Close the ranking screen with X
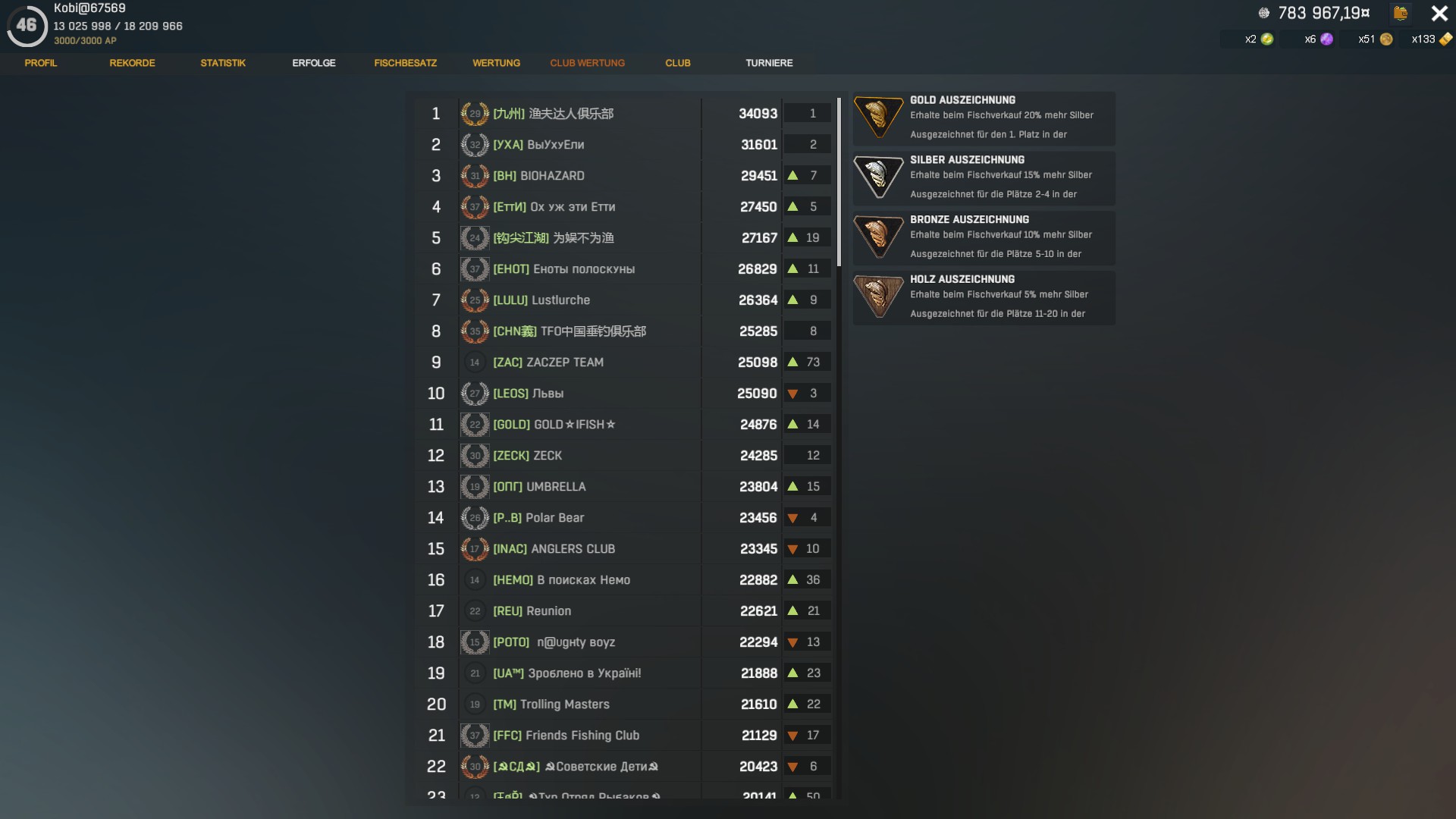The width and height of the screenshot is (1456, 819). 1439,13
